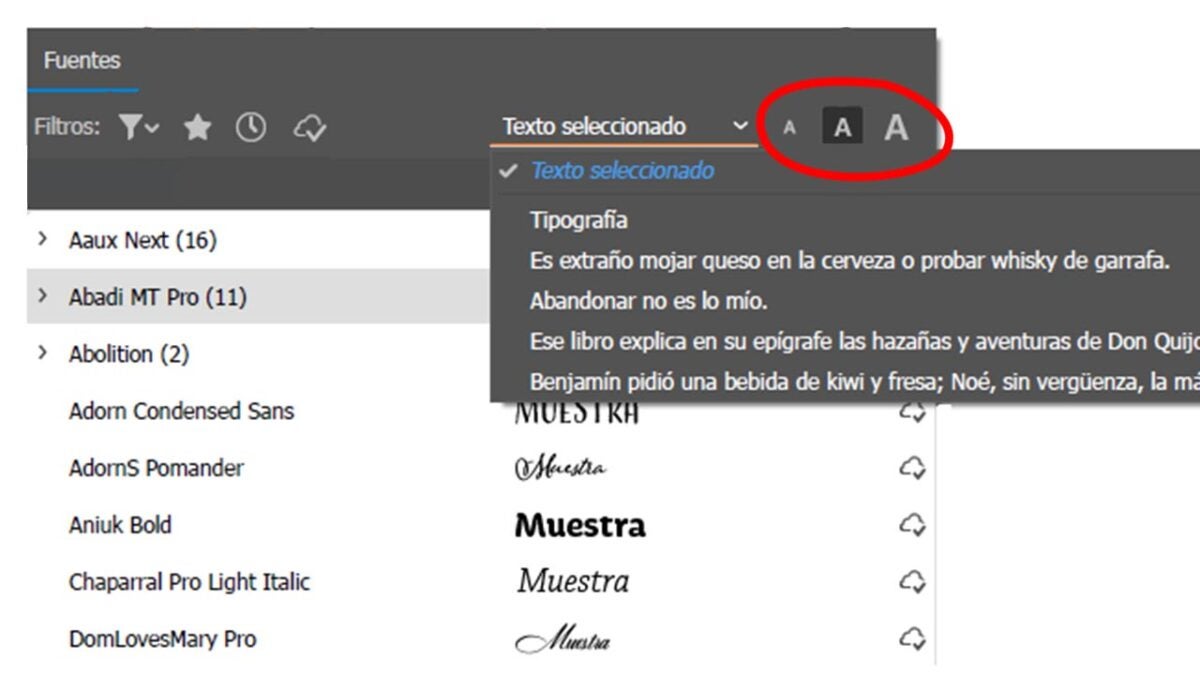Select 'Abandonar no es lo mío' sample
This screenshot has height=675, width=1200.
648,300
